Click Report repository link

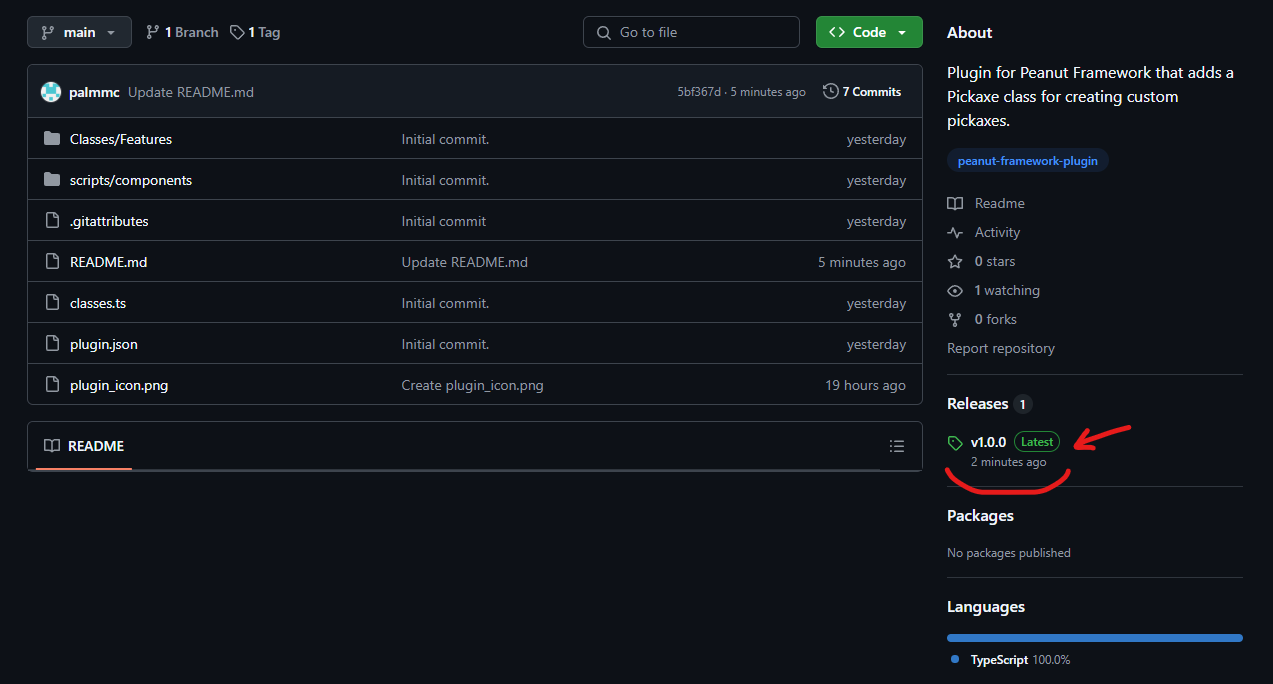1001,348
